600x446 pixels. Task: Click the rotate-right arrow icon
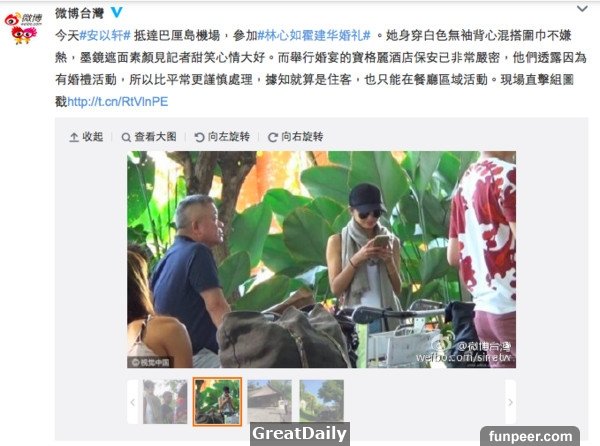pos(273,137)
